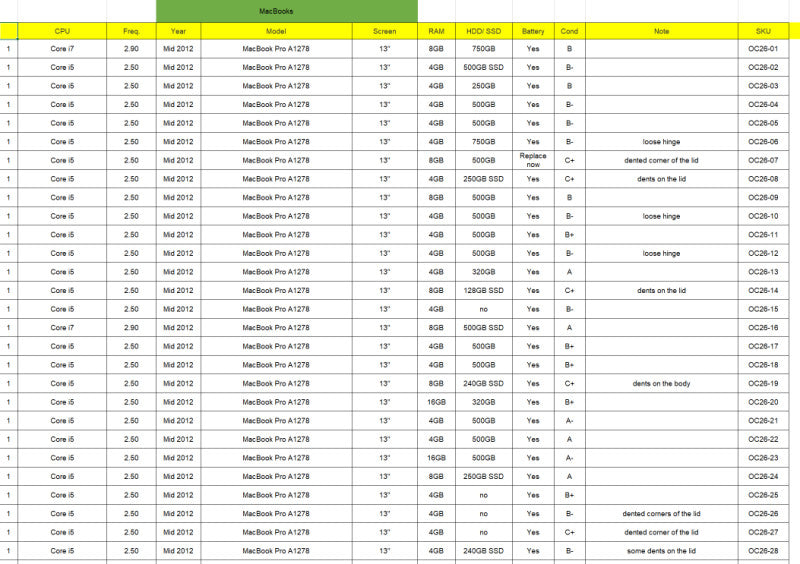Select the 750GB cell in row OC26-01

pos(484,49)
